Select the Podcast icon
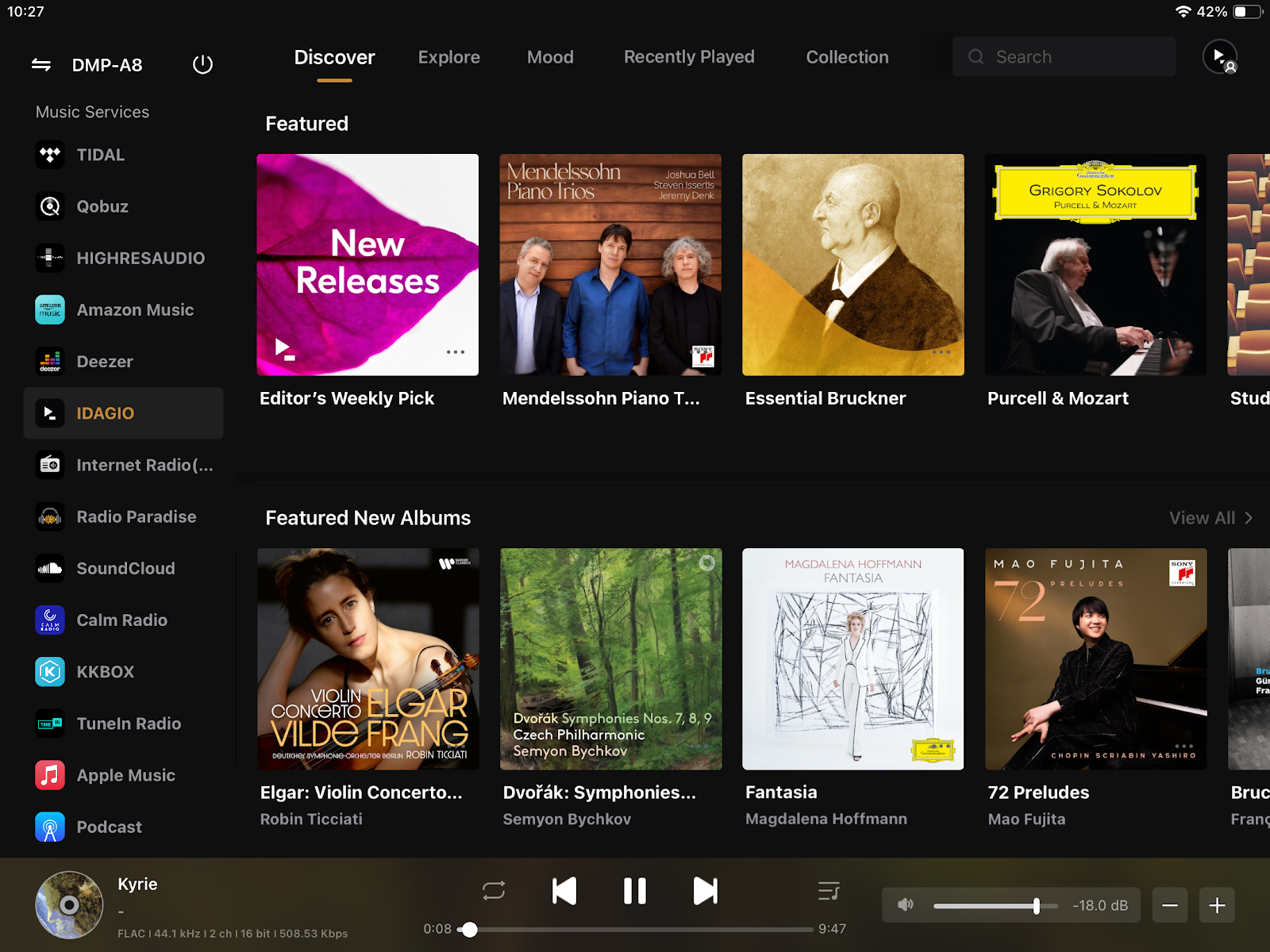Image resolution: width=1270 pixels, height=952 pixels. tap(50, 827)
